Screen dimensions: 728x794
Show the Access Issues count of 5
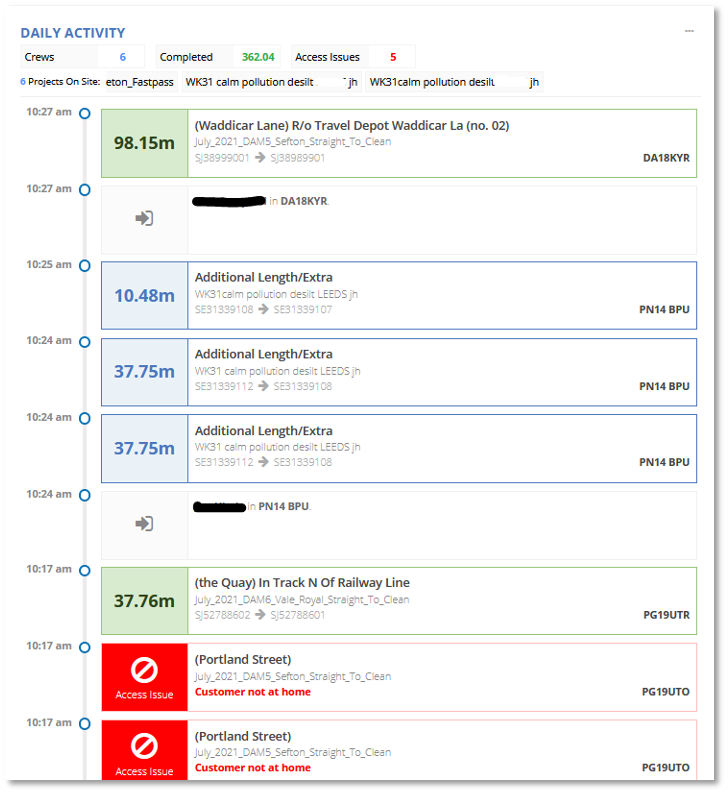[350, 57]
